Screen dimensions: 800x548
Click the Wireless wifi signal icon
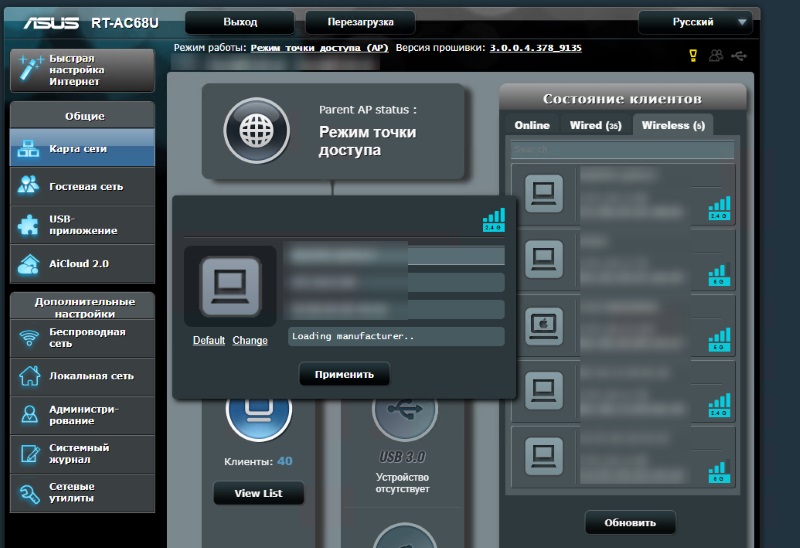point(29,338)
